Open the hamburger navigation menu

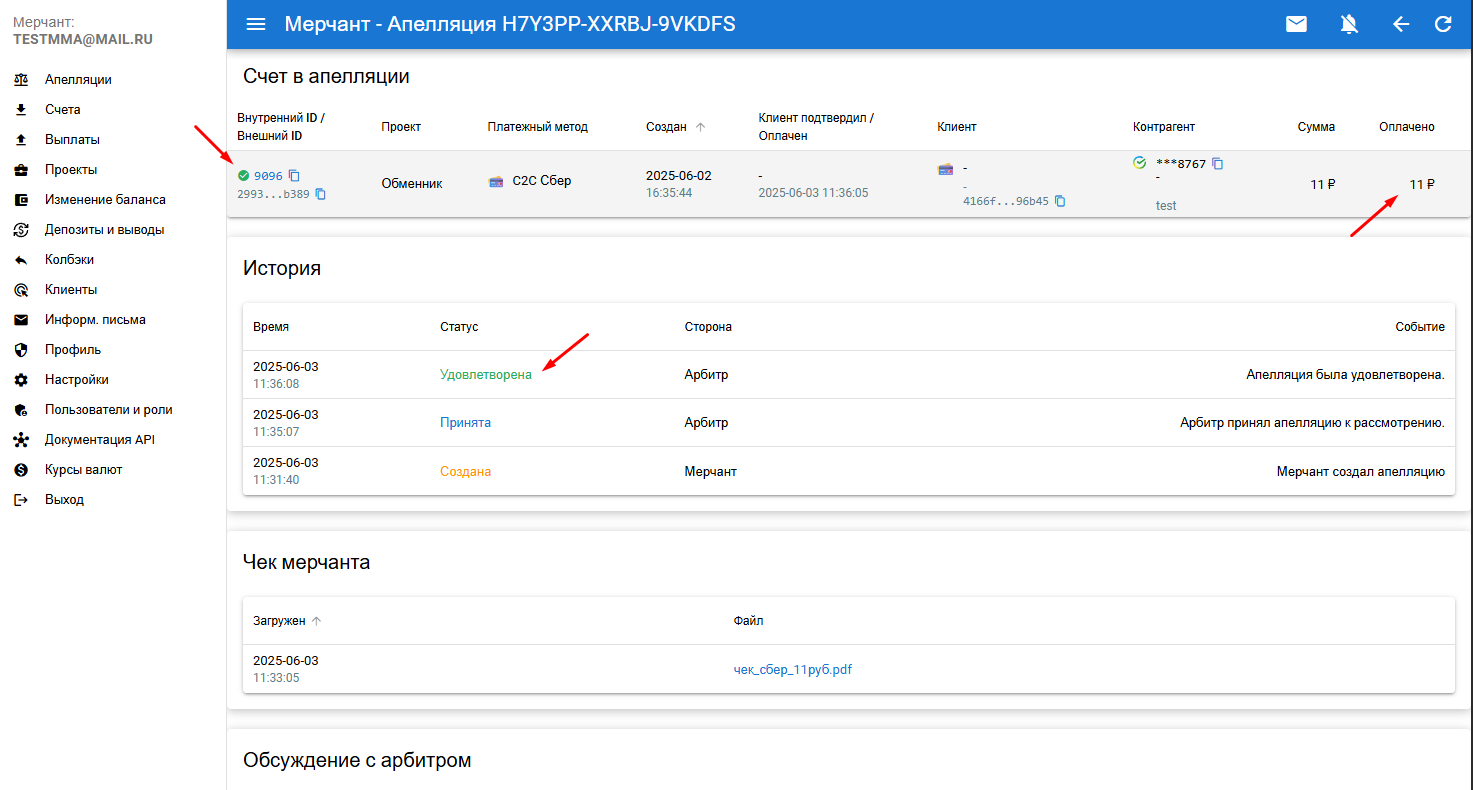[256, 24]
